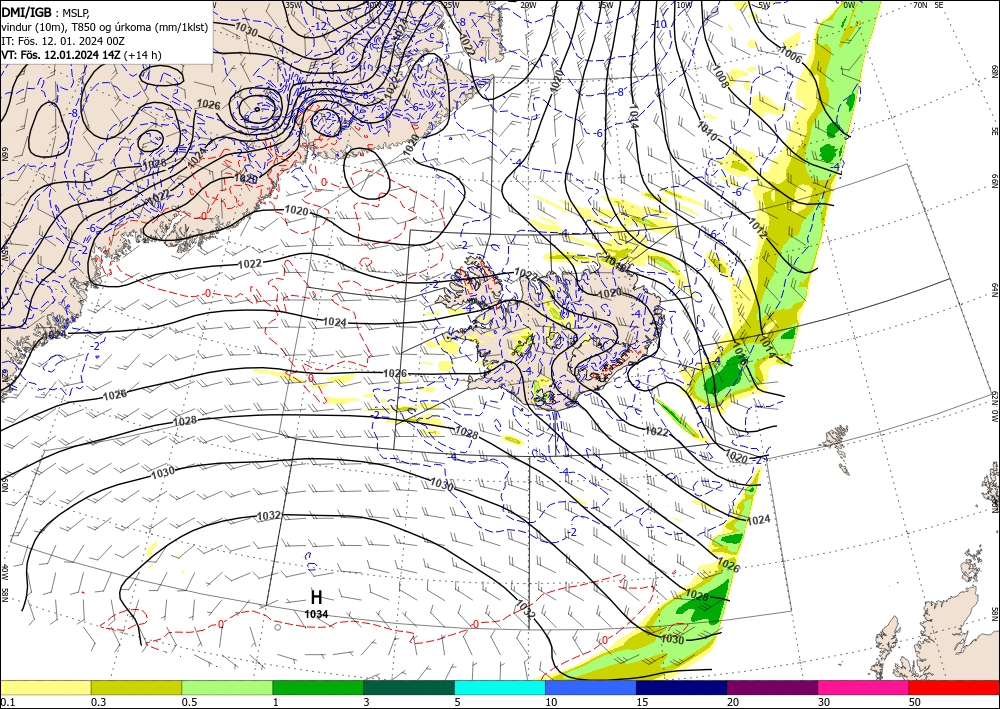Select the red 50 mm legend swatch
This screenshot has width=1000, height=709.
click(x=954, y=687)
